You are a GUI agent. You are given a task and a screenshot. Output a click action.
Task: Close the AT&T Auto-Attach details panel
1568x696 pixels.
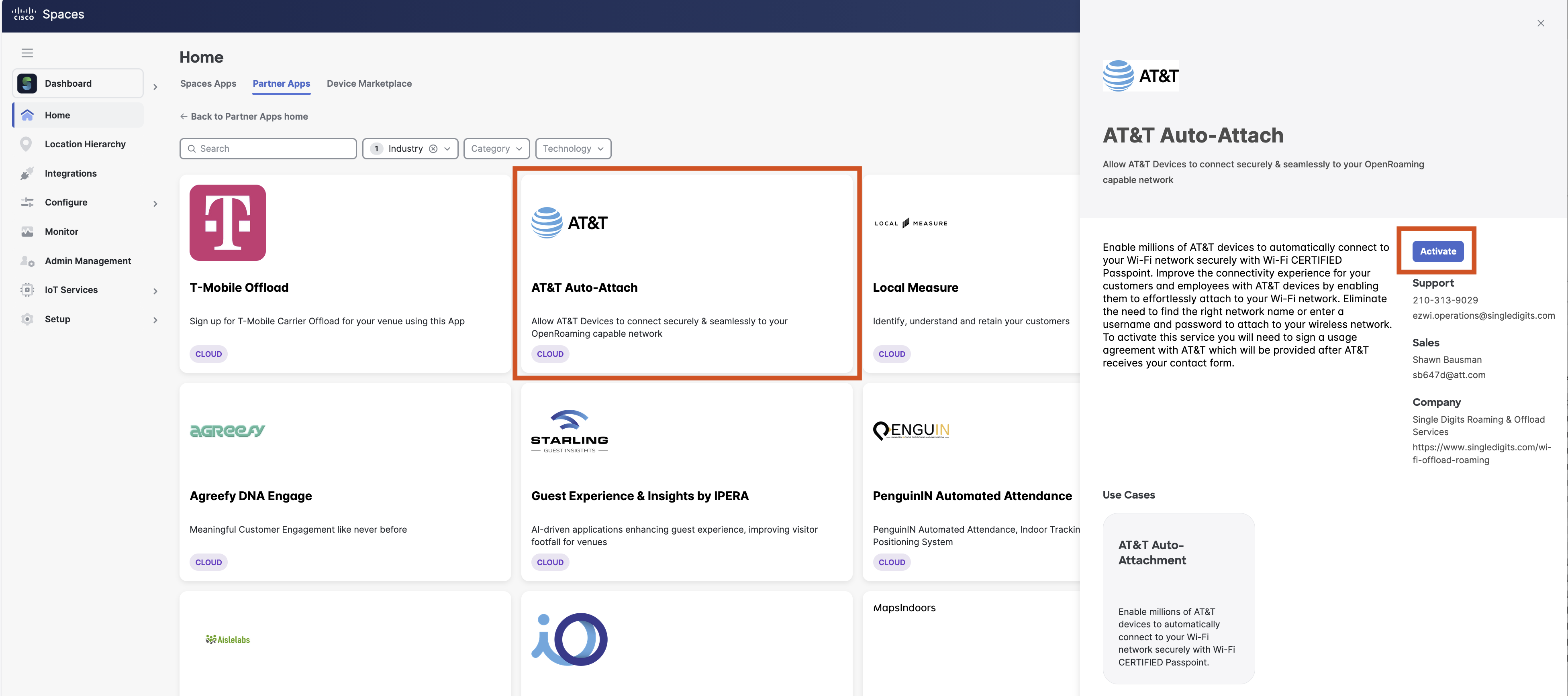(1540, 23)
